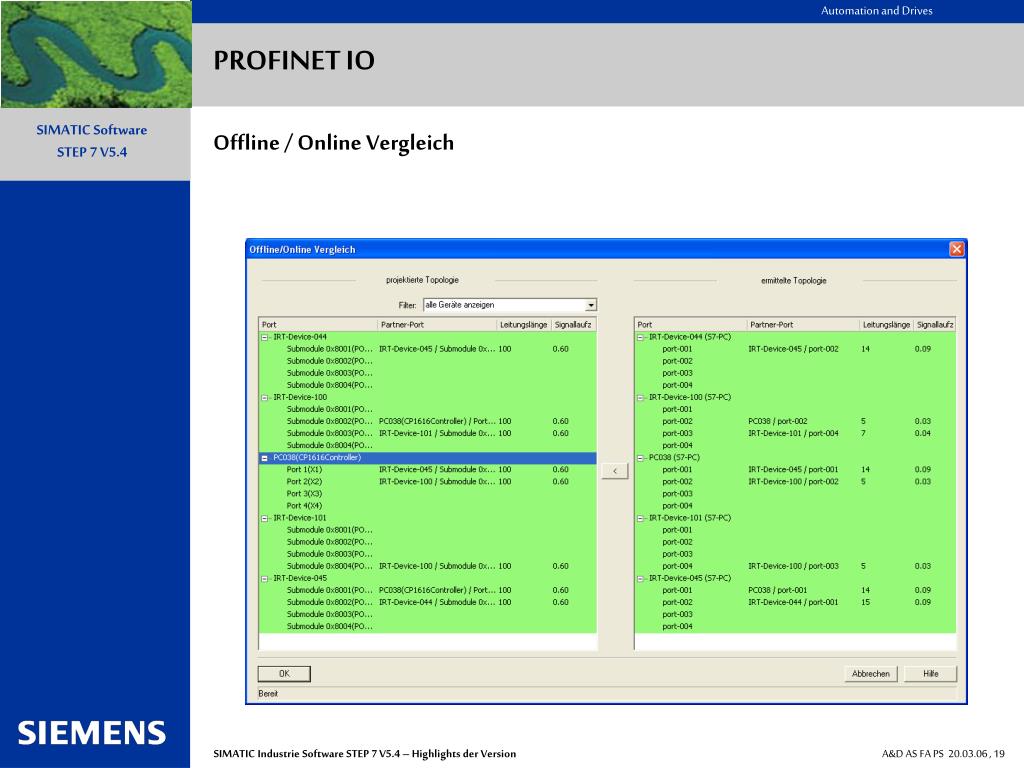The image size is (1024, 768).
Task: Select Port 2(X2) under PC038
Action: pyautogui.click(x=304, y=481)
